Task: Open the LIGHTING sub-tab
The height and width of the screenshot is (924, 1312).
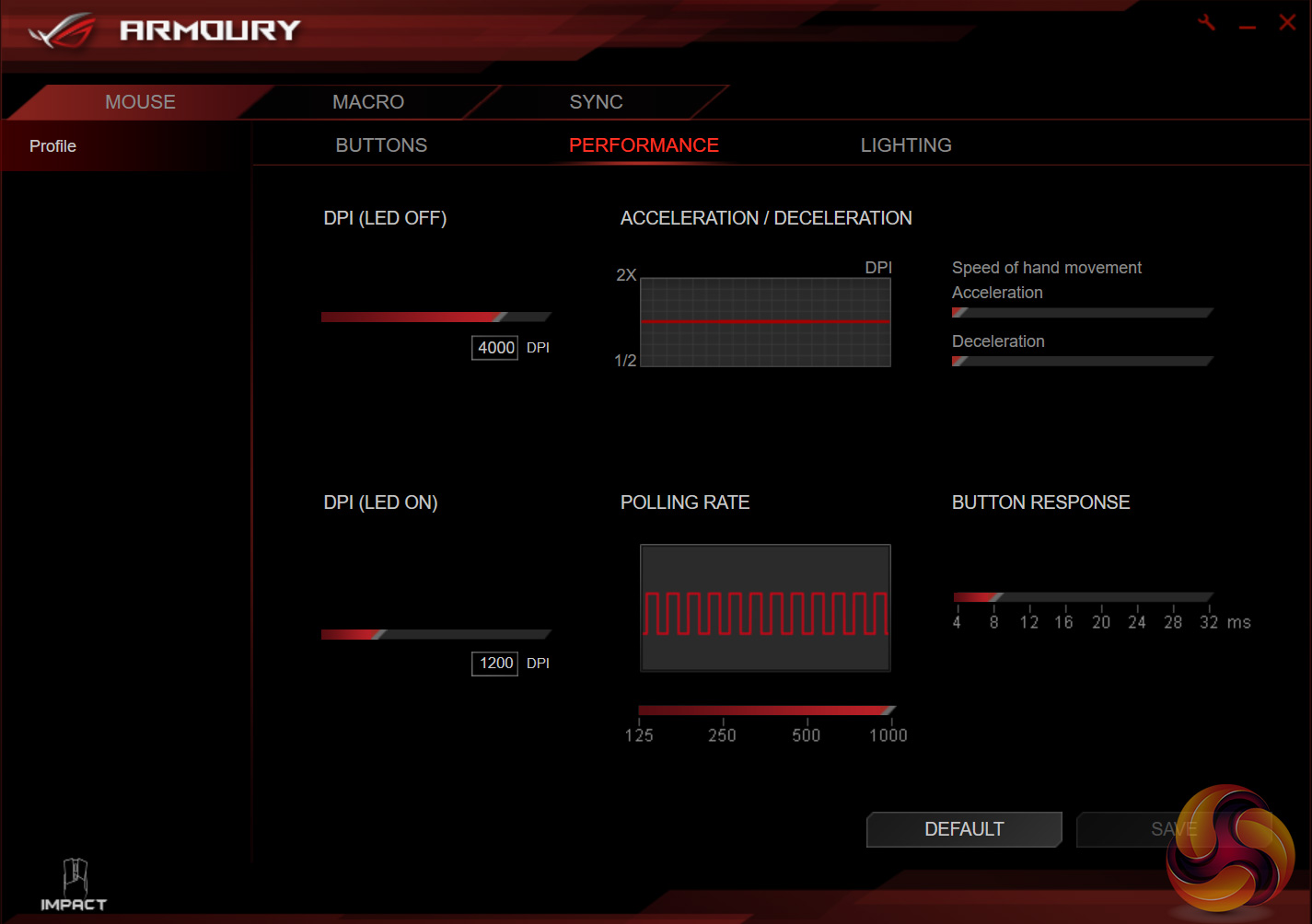Action: (x=906, y=145)
